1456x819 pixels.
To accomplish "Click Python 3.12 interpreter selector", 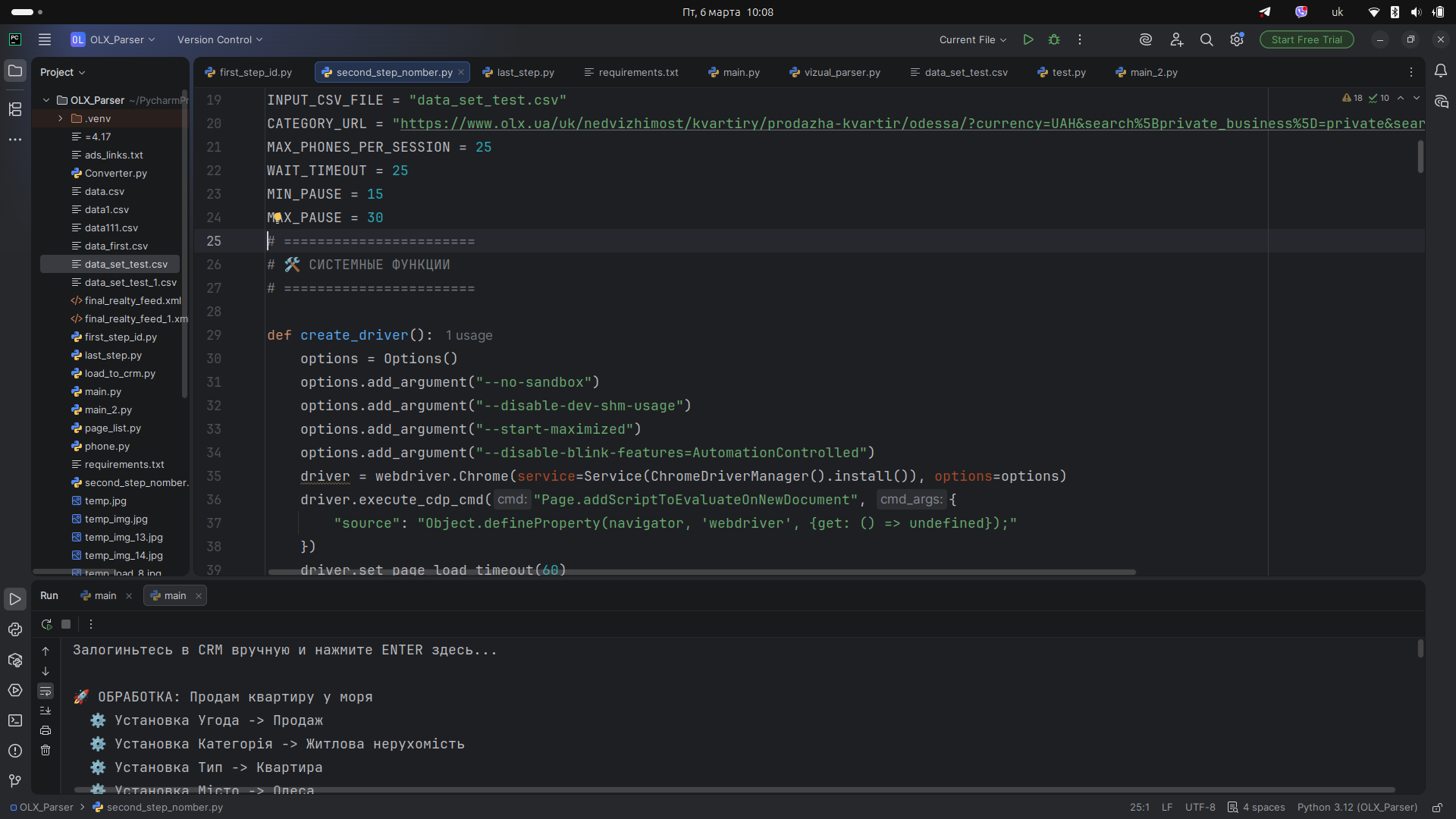I will pyautogui.click(x=1357, y=808).
